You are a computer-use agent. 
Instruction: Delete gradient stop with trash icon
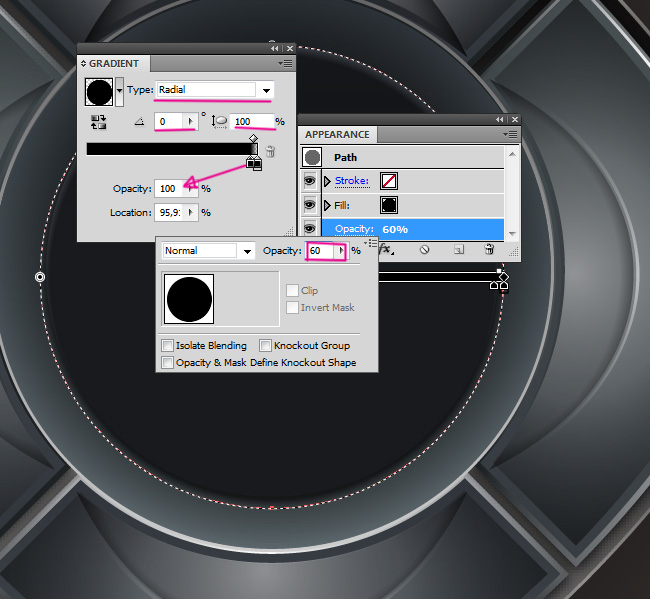coord(270,151)
